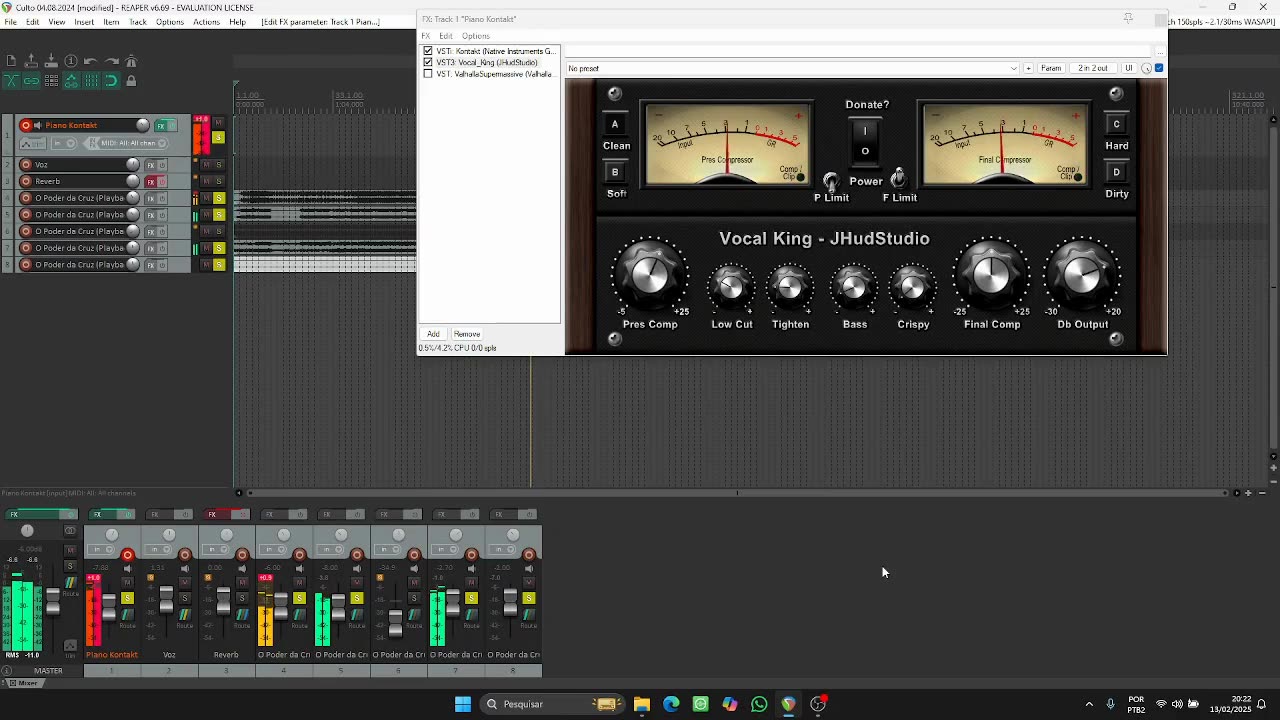Open the File menu
Image resolution: width=1280 pixels, height=720 pixels.
pyautogui.click(x=10, y=22)
